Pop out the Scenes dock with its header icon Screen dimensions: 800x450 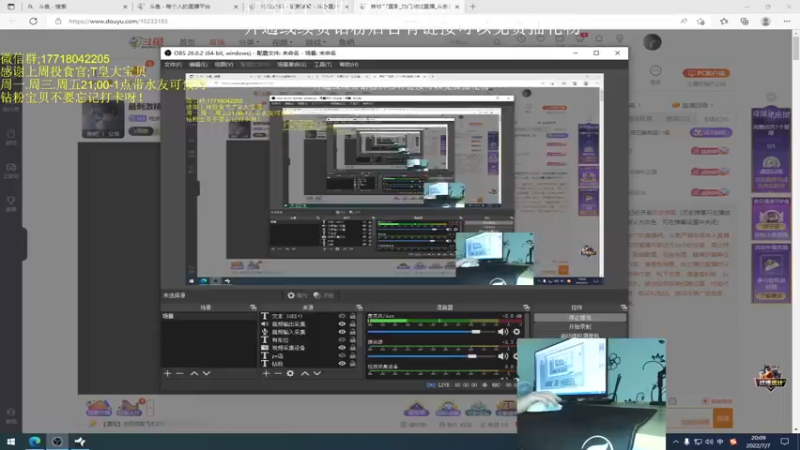pyautogui.click(x=253, y=307)
